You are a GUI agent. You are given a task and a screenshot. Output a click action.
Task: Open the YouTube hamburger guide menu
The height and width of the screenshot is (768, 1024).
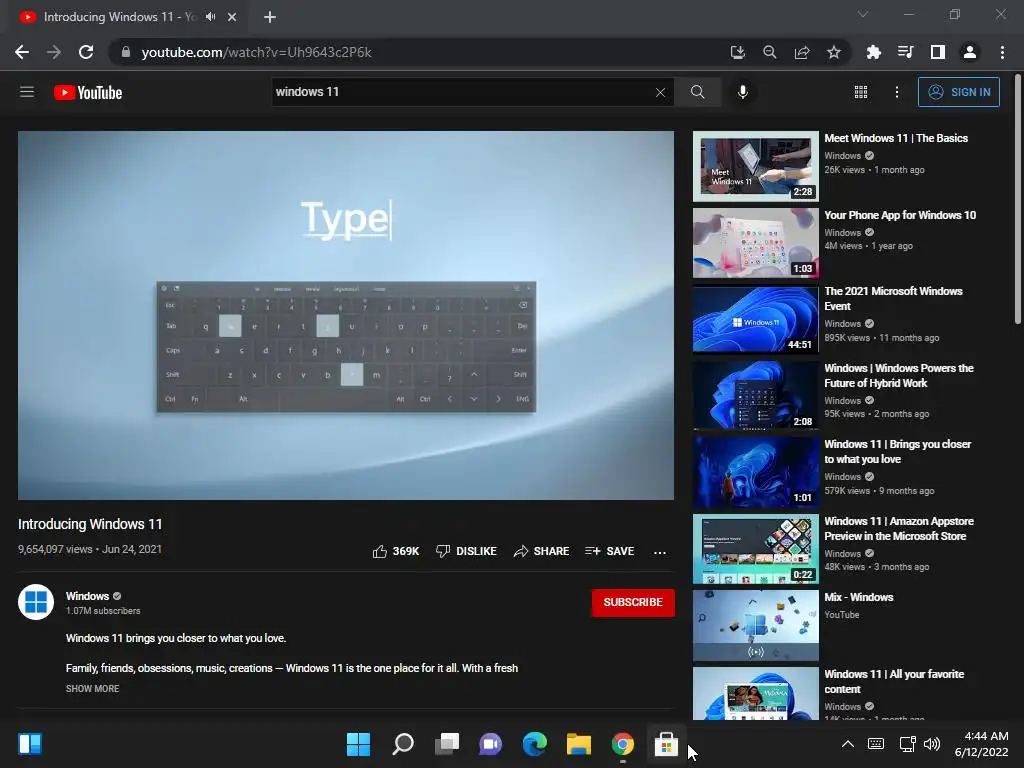(x=27, y=92)
